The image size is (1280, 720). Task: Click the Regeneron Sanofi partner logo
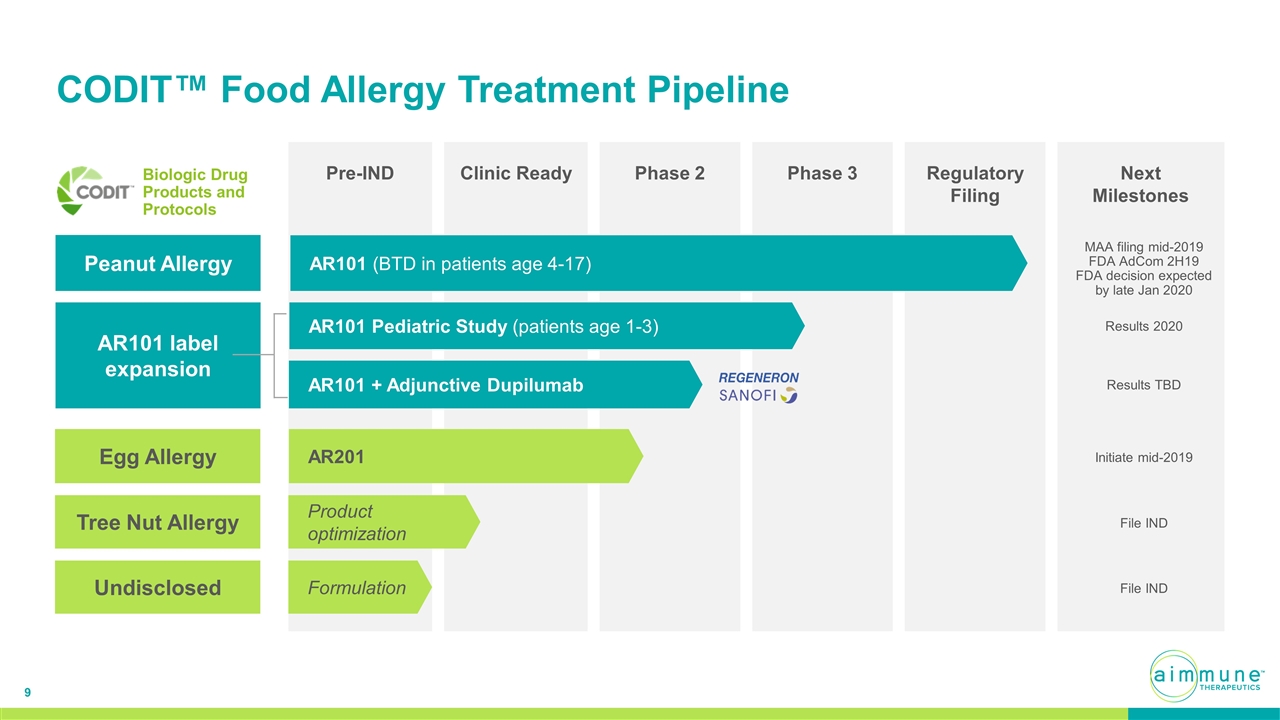click(x=759, y=387)
